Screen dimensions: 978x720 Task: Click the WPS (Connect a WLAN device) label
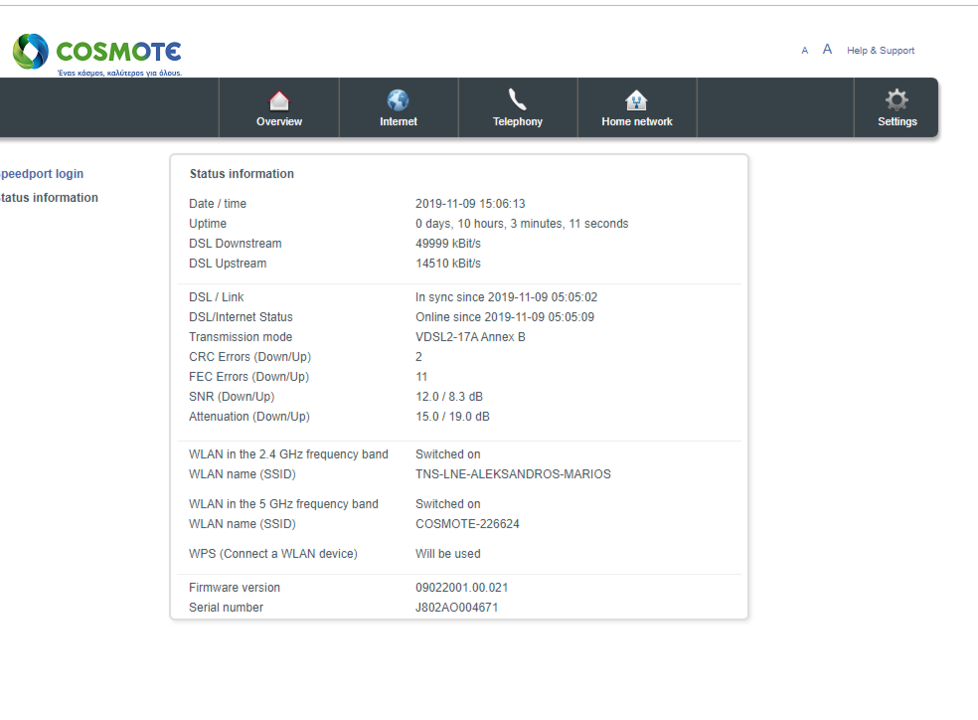pyautogui.click(x=273, y=555)
